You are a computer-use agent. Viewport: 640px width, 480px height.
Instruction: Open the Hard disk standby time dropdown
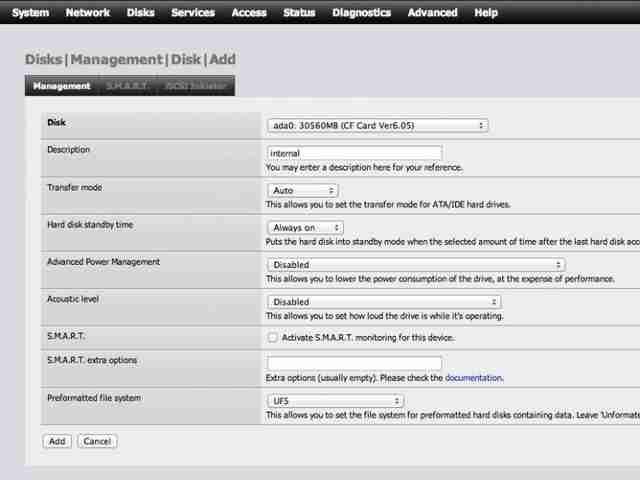point(305,227)
